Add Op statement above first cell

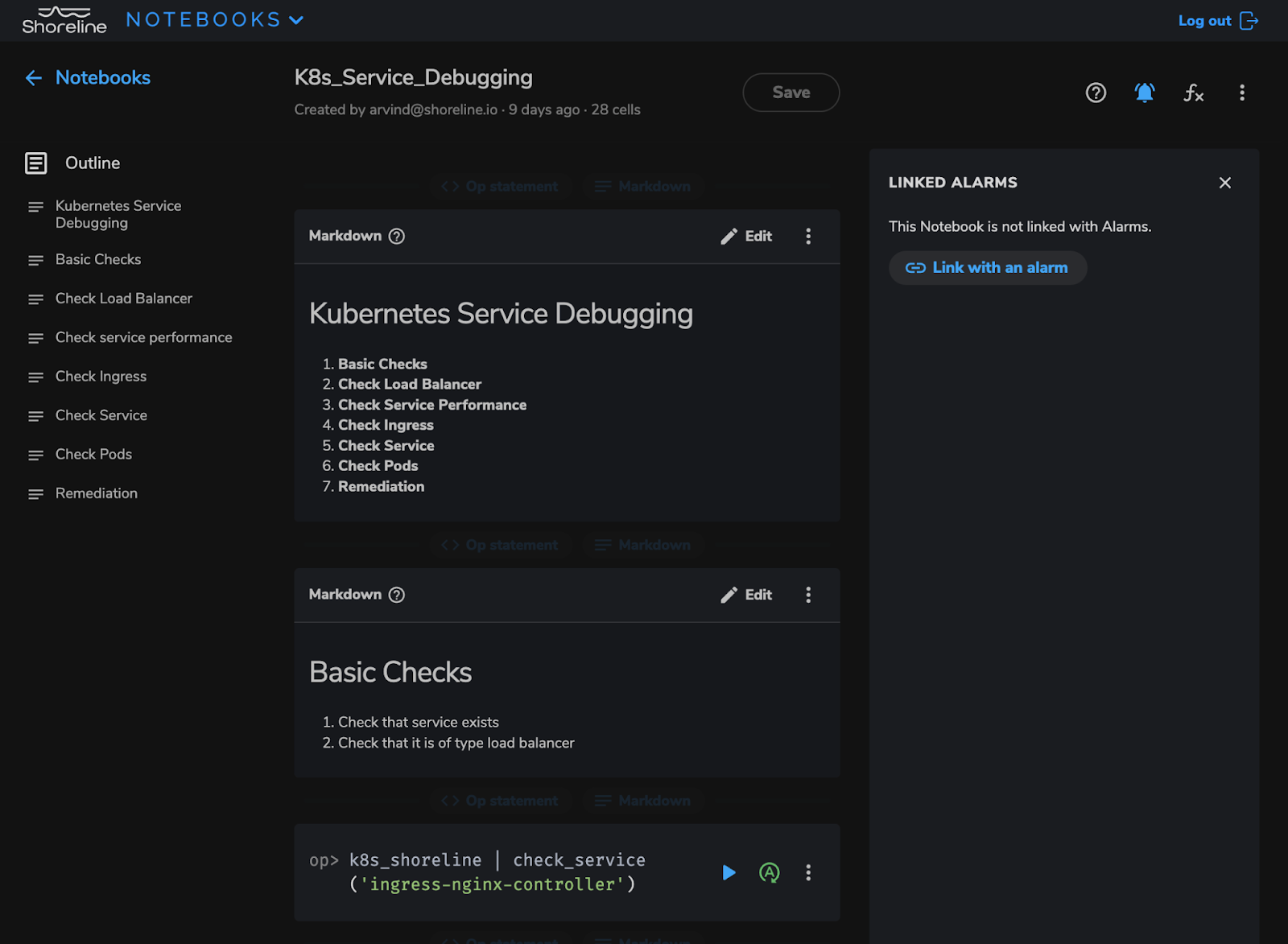point(499,187)
